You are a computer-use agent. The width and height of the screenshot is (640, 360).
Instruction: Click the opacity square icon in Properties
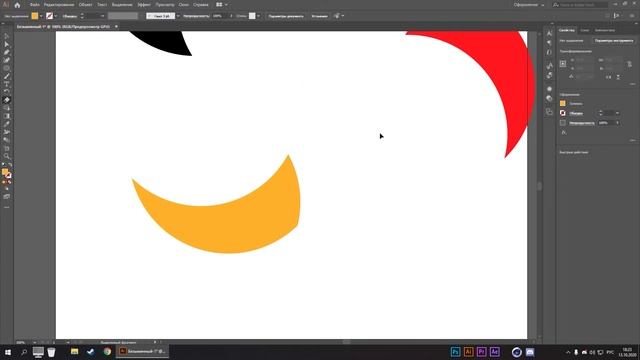tap(563, 122)
